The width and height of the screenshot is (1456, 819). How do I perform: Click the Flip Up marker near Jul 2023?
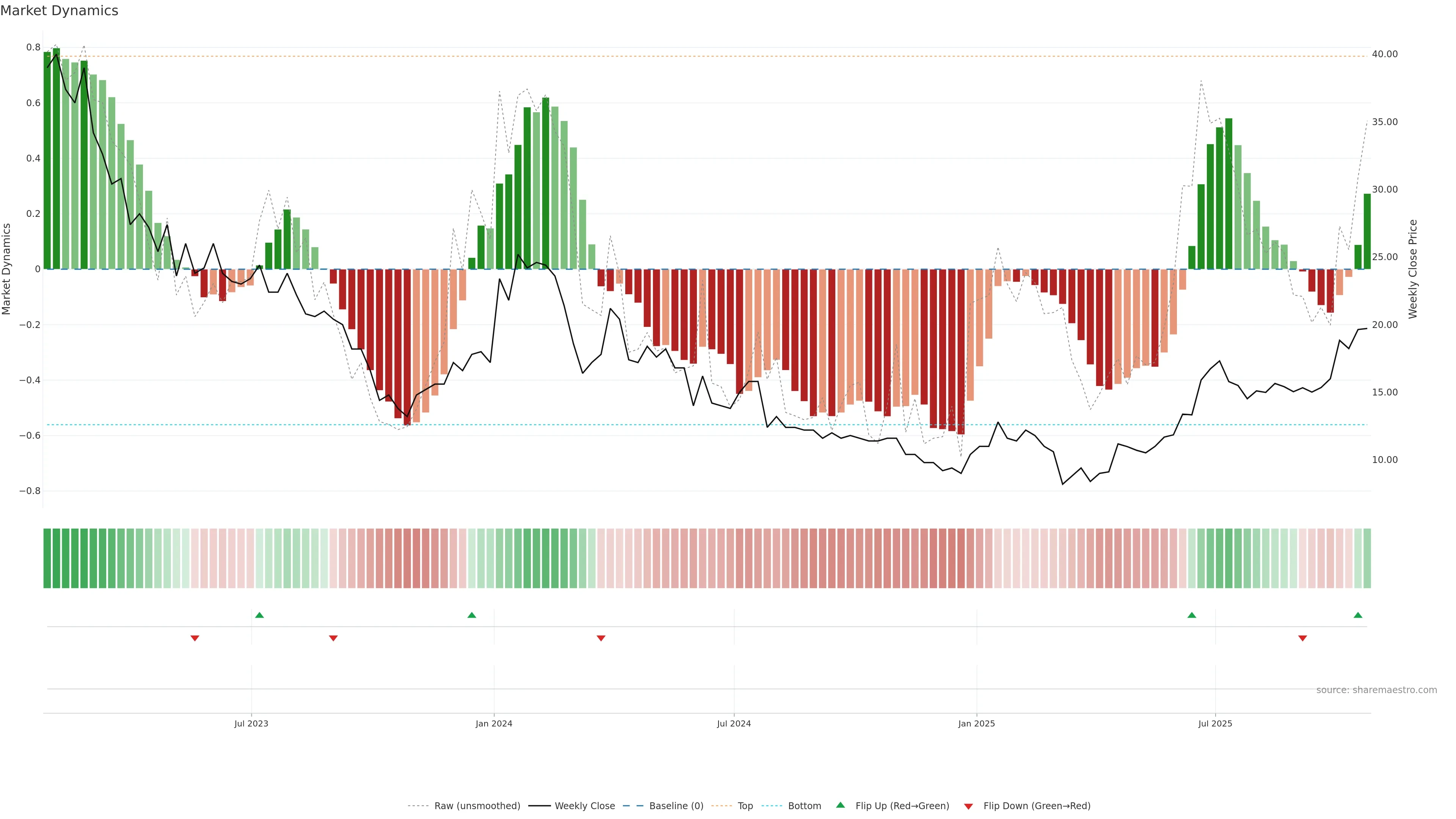(x=259, y=615)
